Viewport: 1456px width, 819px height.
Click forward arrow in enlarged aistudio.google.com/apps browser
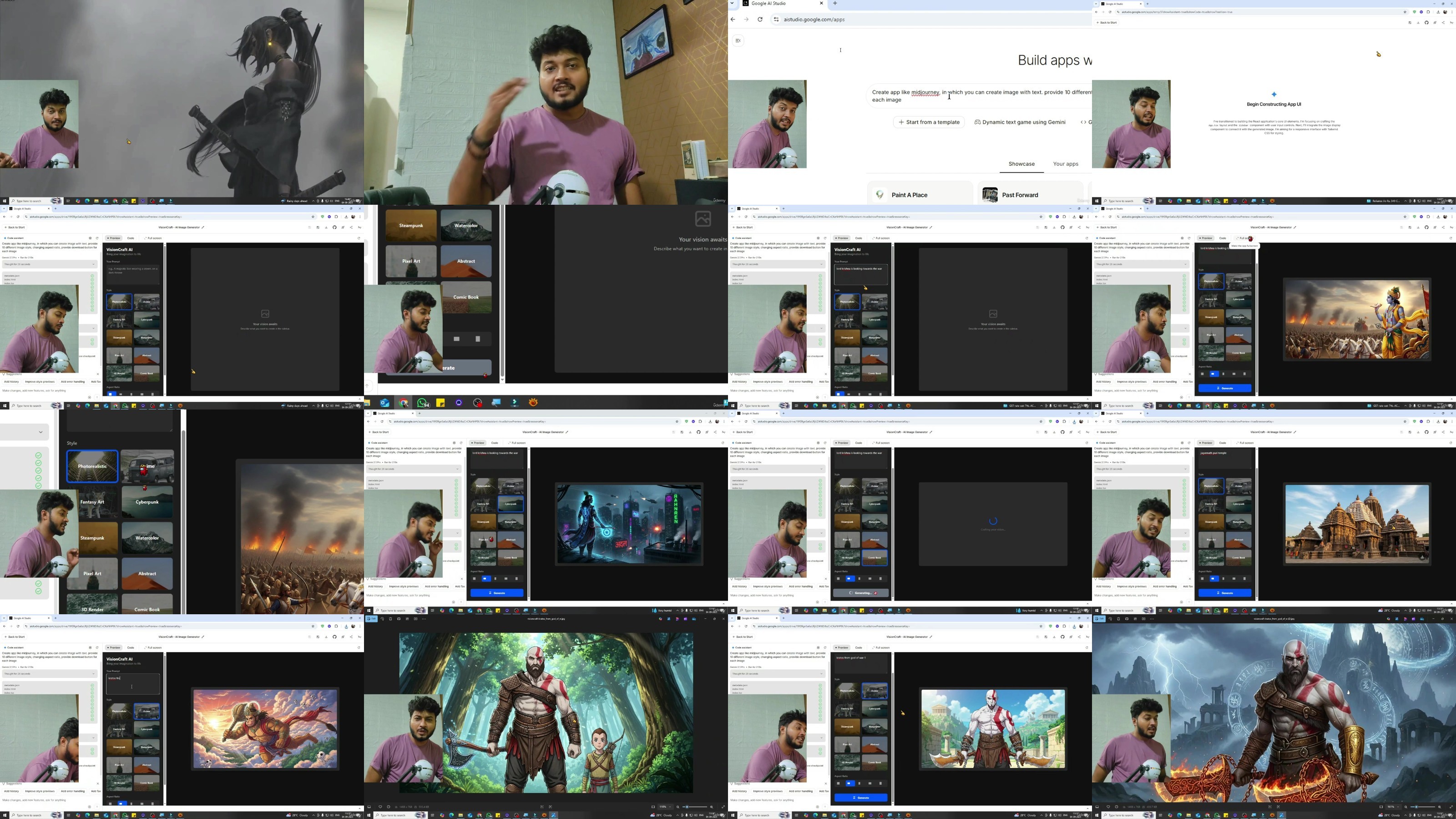pos(746,19)
